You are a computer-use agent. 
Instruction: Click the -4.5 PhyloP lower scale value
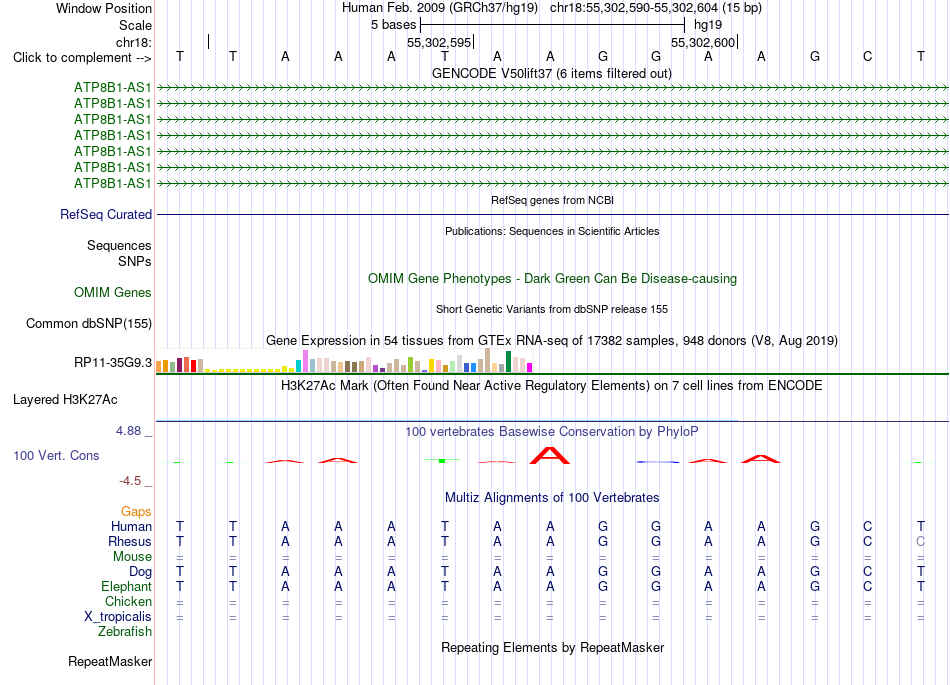pos(130,481)
